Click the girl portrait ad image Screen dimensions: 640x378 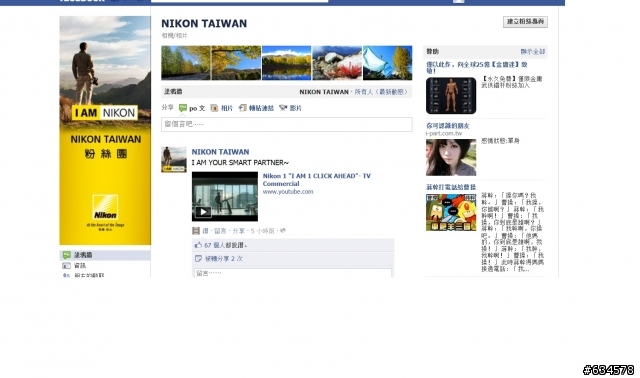tap(451, 158)
